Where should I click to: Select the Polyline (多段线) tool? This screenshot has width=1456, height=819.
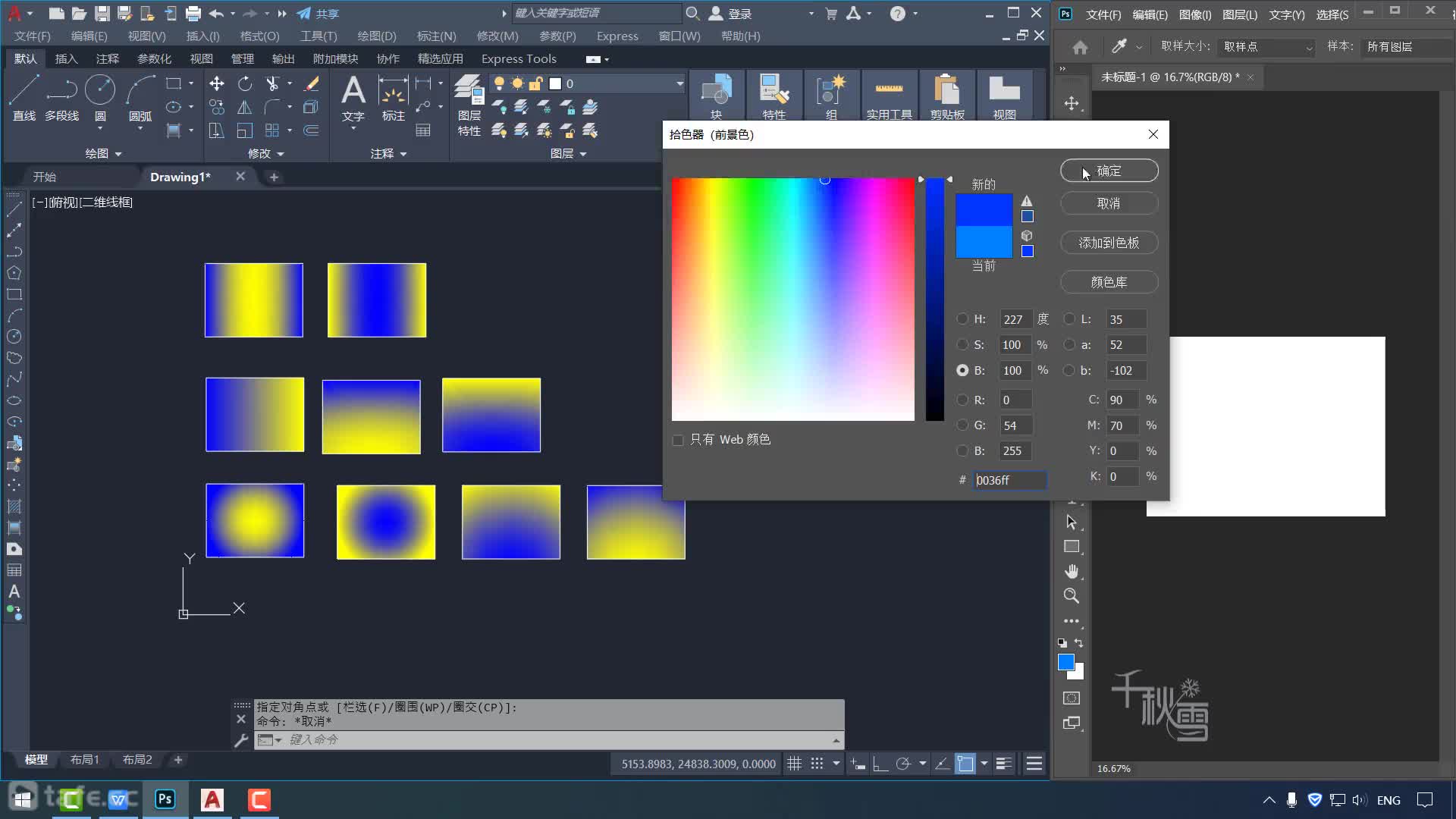coord(61,98)
